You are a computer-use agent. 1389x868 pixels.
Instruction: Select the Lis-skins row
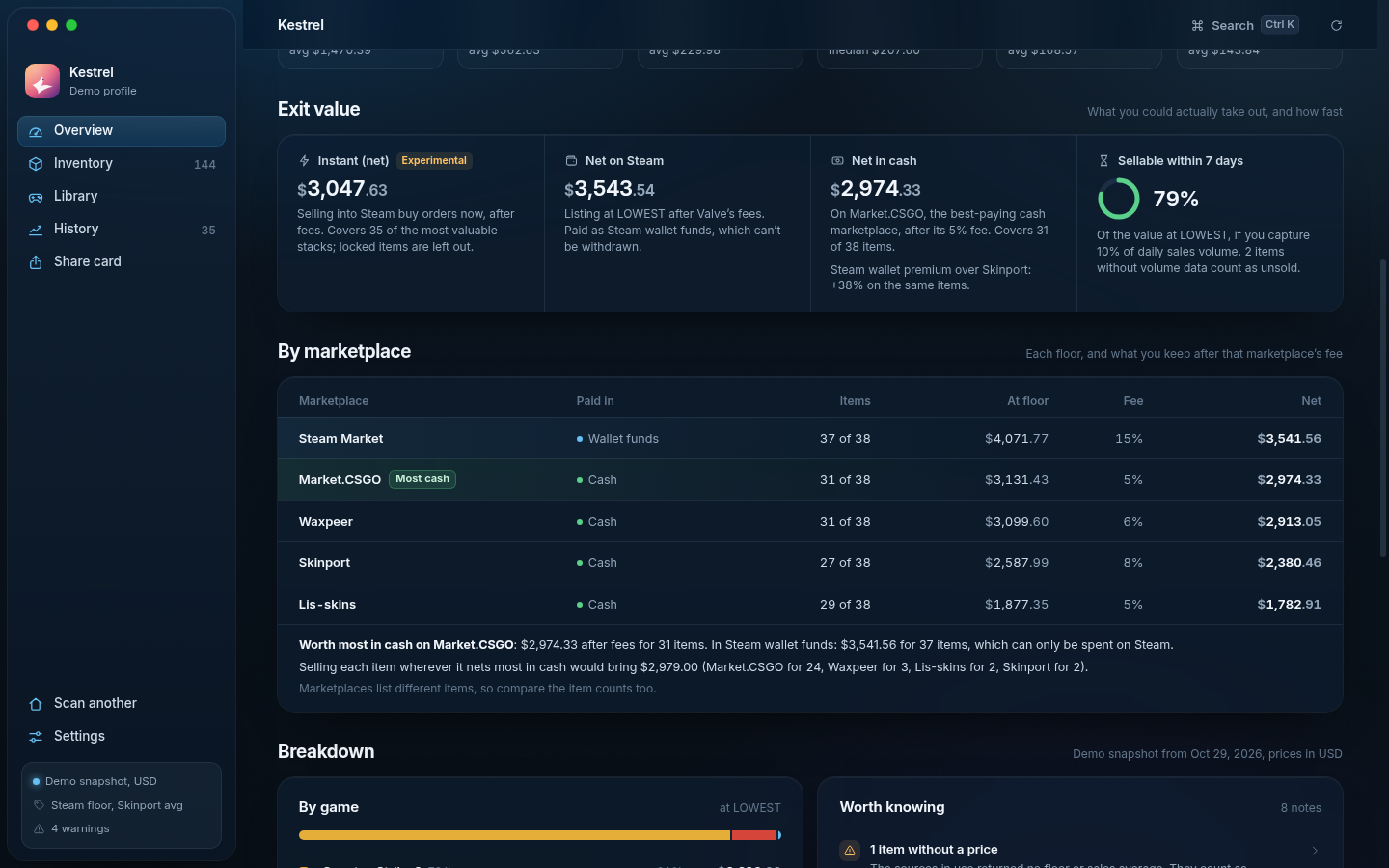pos(810,605)
